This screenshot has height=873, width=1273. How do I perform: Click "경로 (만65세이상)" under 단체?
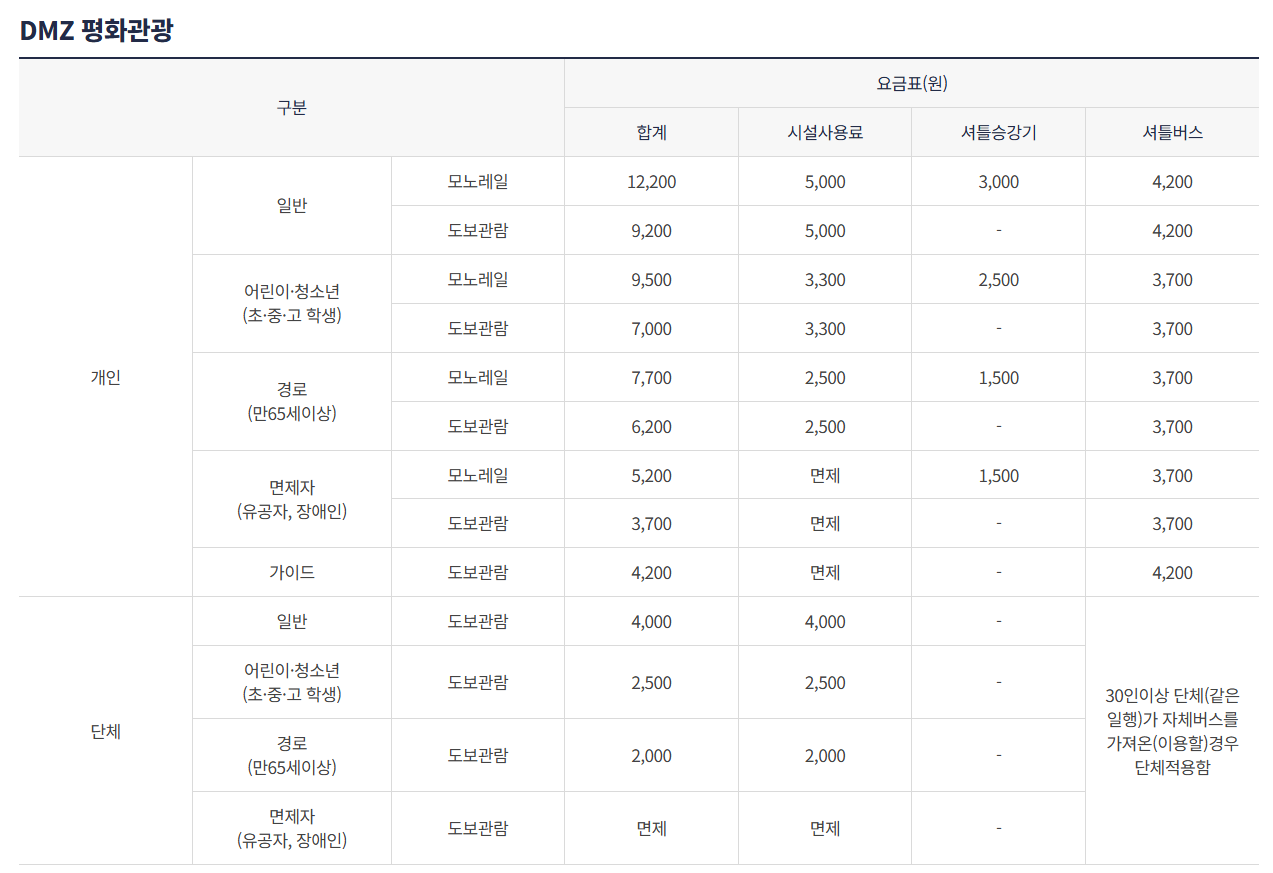point(291,756)
